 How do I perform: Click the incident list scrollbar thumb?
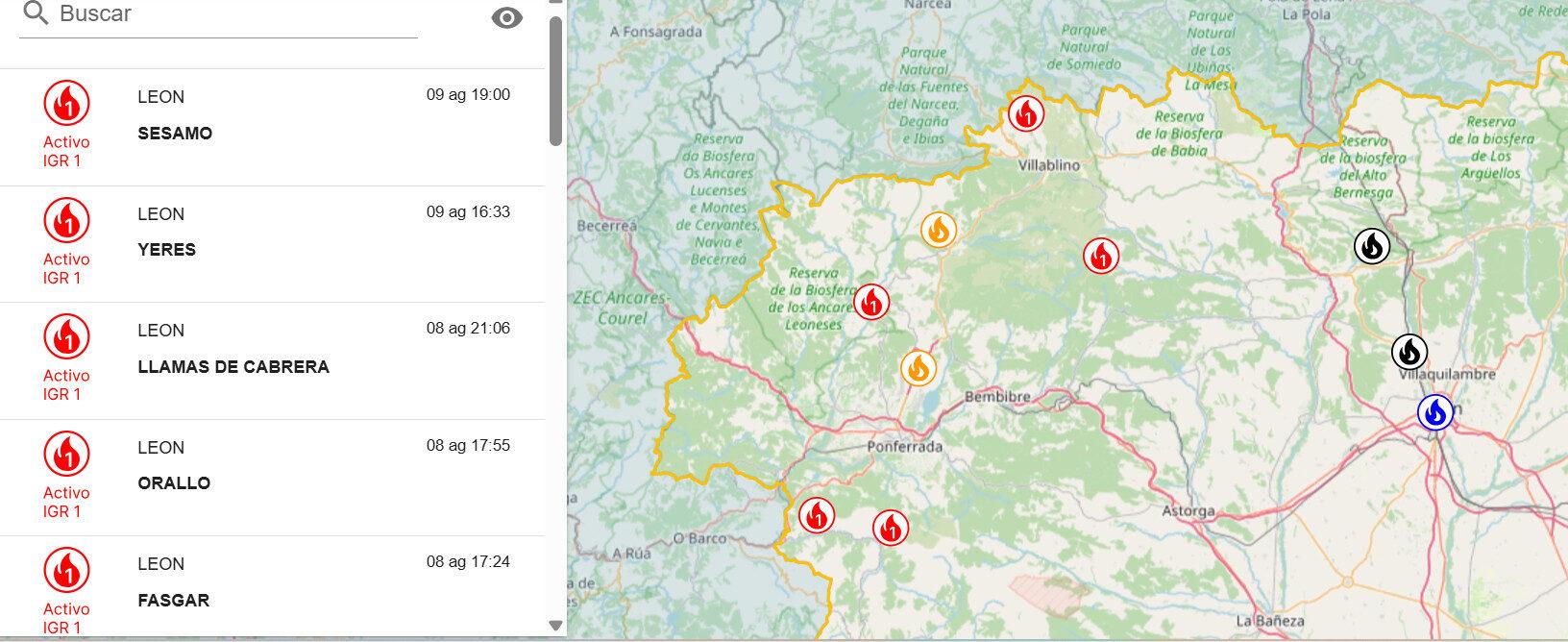pyautogui.click(x=555, y=81)
